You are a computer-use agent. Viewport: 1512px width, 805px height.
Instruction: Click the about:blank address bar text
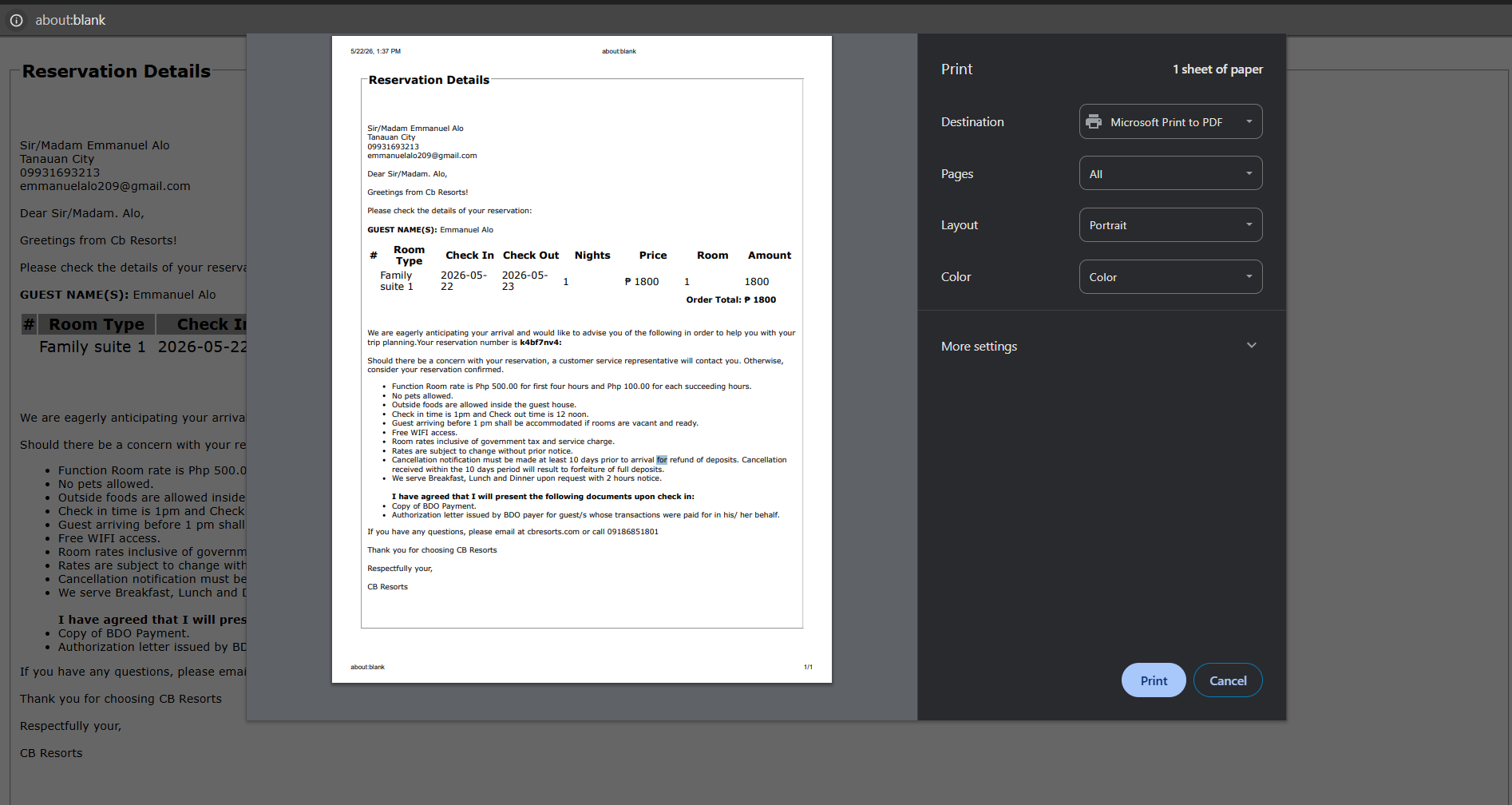(70, 20)
